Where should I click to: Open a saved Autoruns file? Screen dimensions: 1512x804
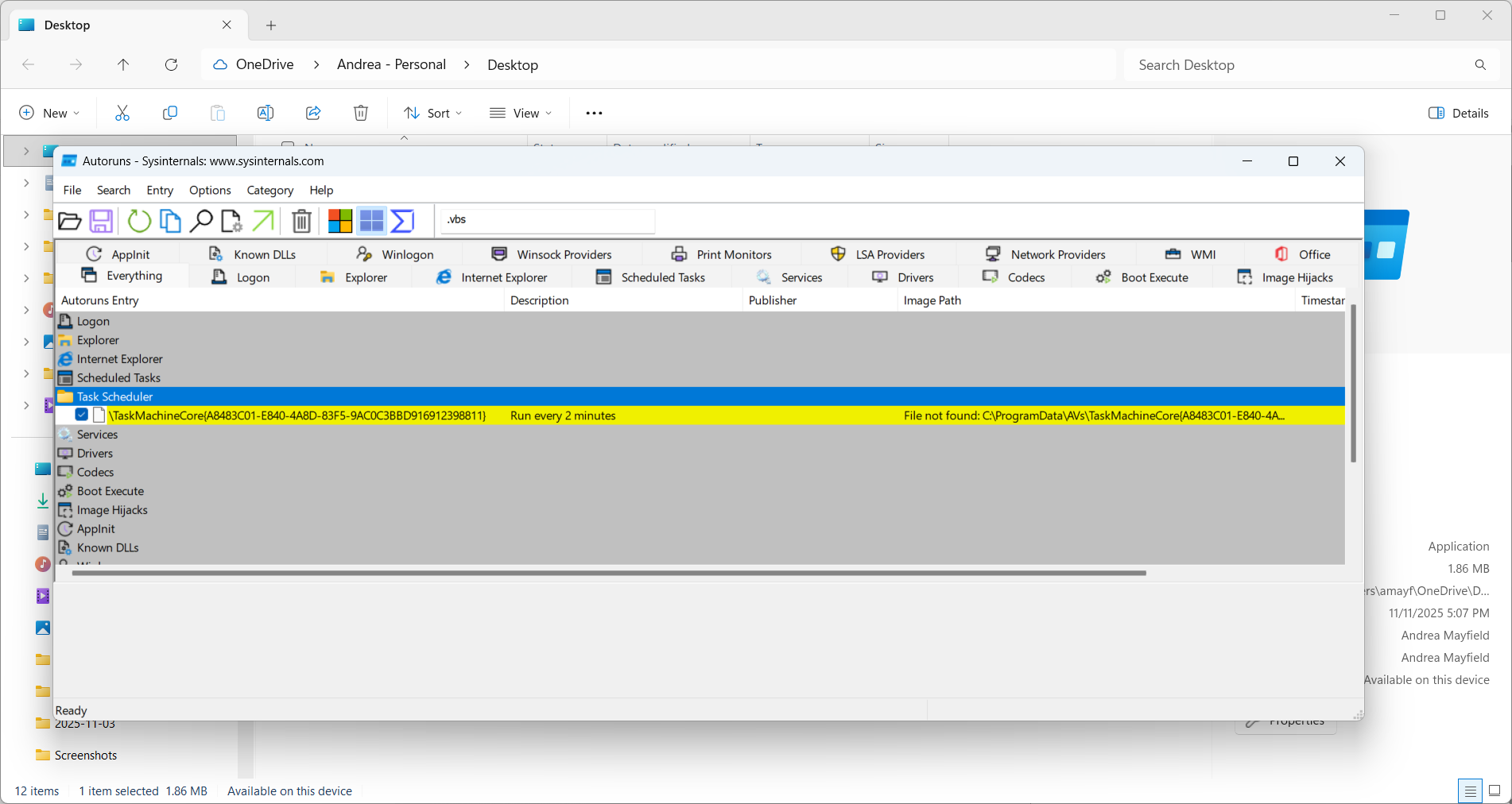tap(70, 221)
